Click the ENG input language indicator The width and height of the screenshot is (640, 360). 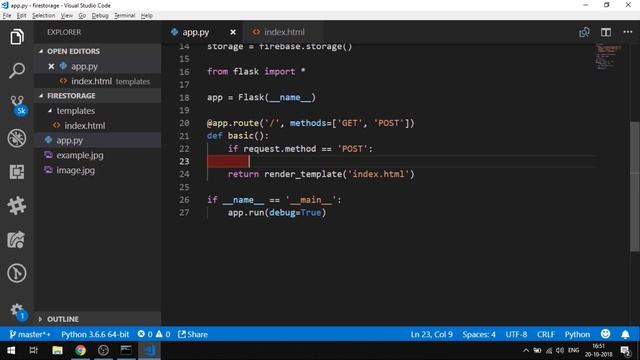[573, 351]
